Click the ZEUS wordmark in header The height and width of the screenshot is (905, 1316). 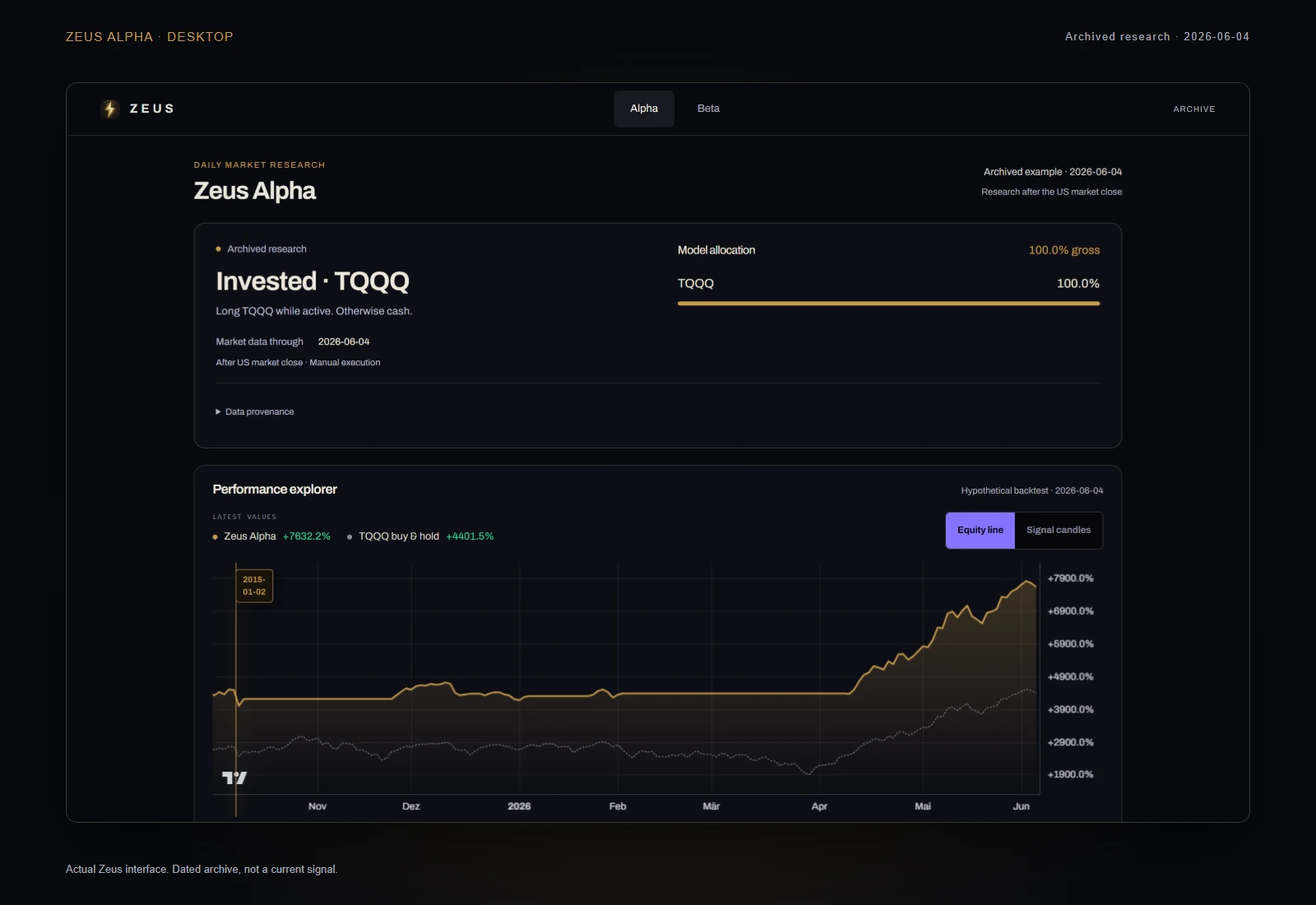tap(152, 109)
